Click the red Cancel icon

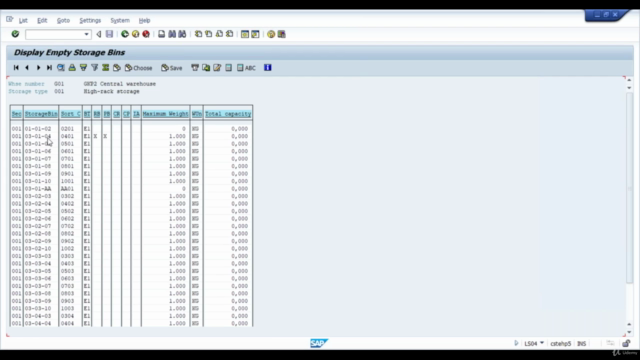pyautogui.click(x=146, y=34)
